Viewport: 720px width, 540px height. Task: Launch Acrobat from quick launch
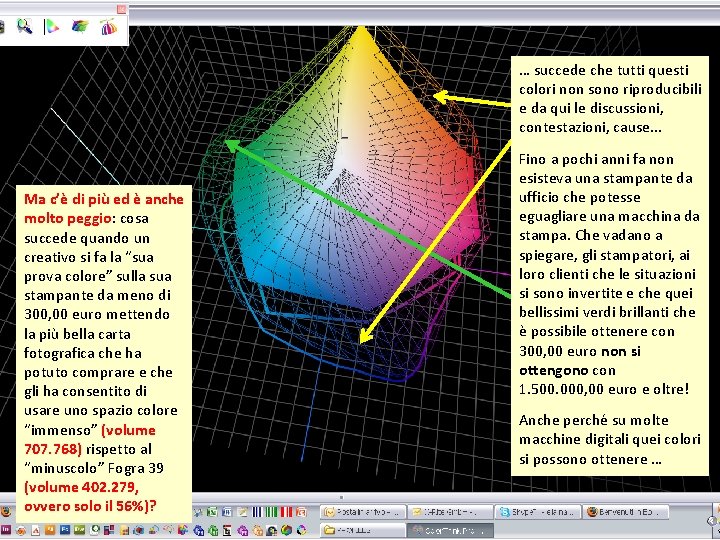pyautogui.click(x=35, y=530)
